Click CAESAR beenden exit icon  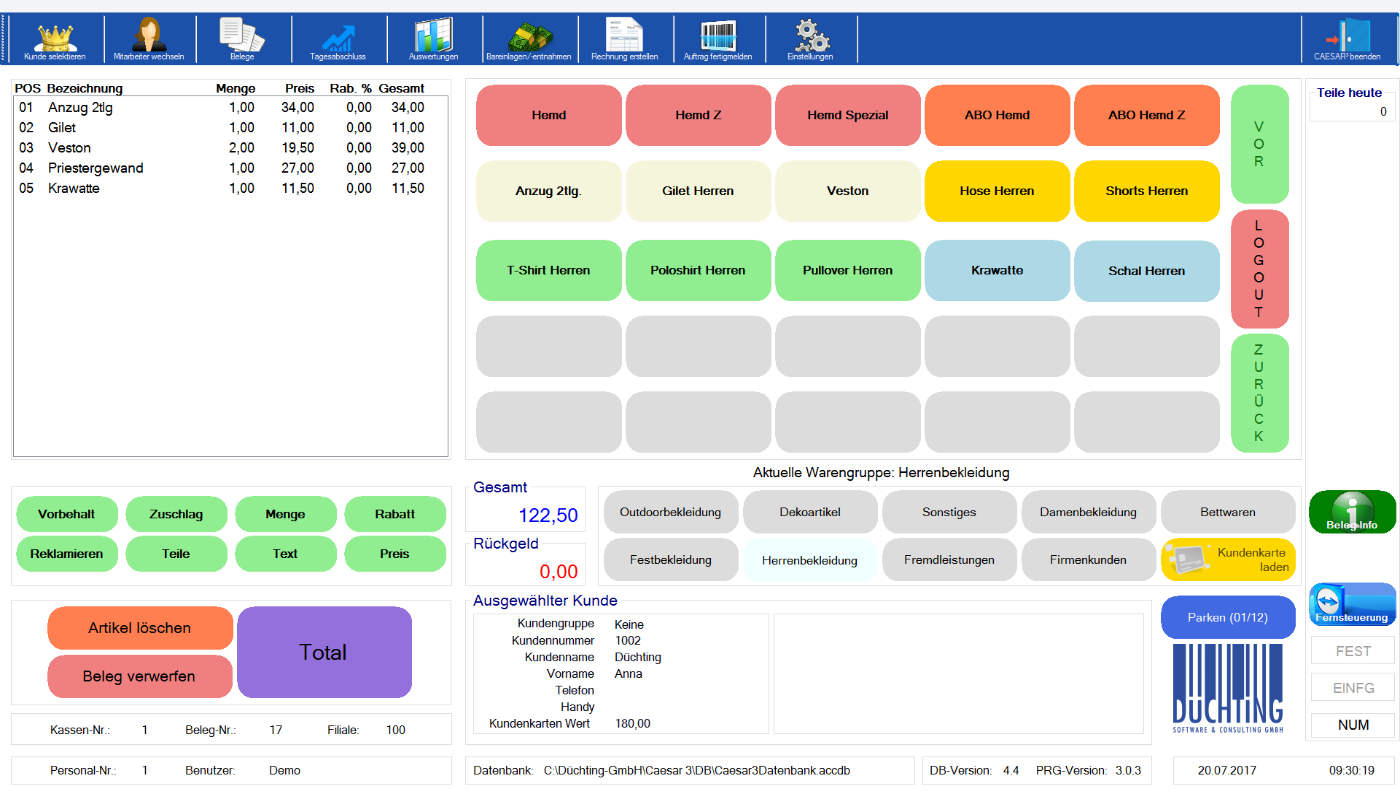(x=1346, y=39)
